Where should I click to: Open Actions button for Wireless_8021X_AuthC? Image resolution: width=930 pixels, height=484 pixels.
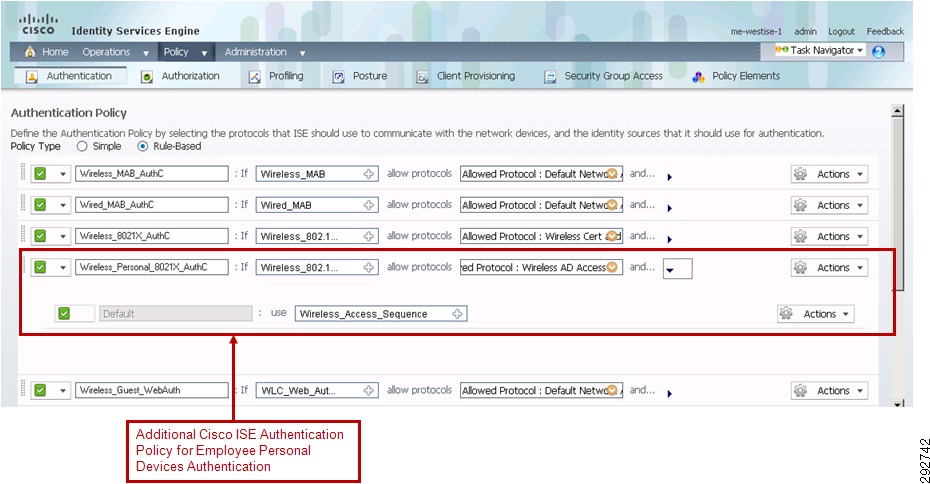tap(829, 236)
